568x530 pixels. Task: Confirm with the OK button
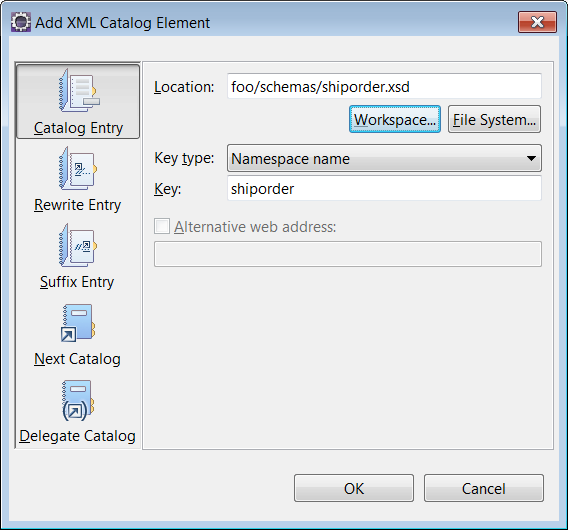354,488
